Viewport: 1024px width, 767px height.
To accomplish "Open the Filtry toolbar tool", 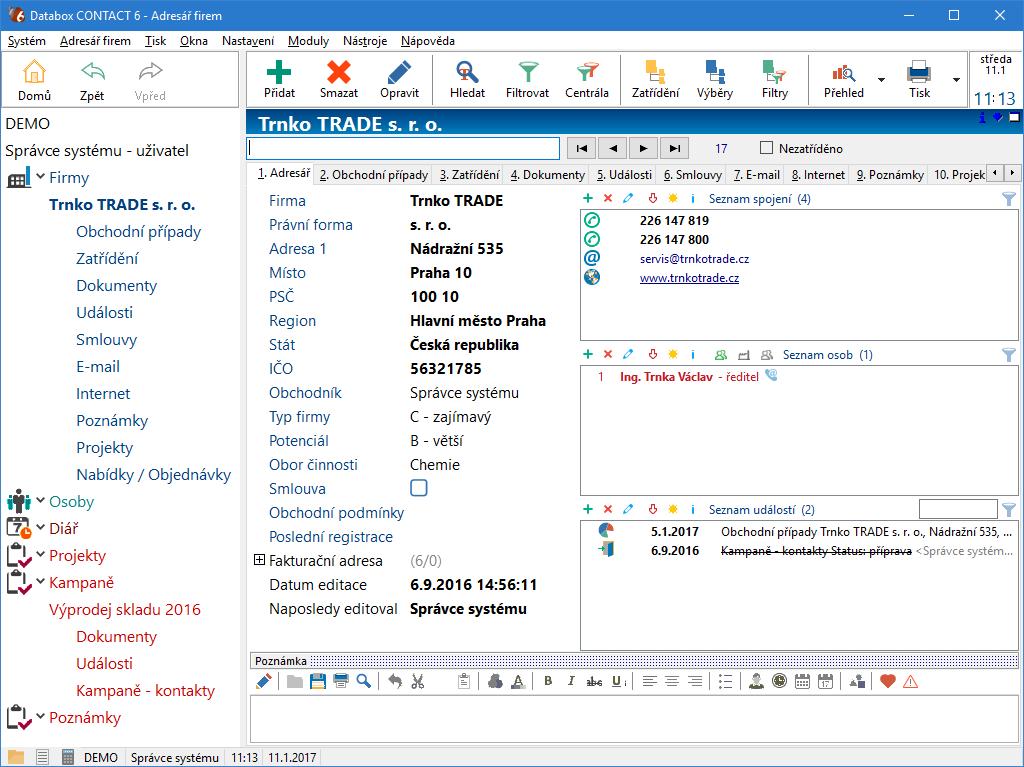I will pos(775,79).
